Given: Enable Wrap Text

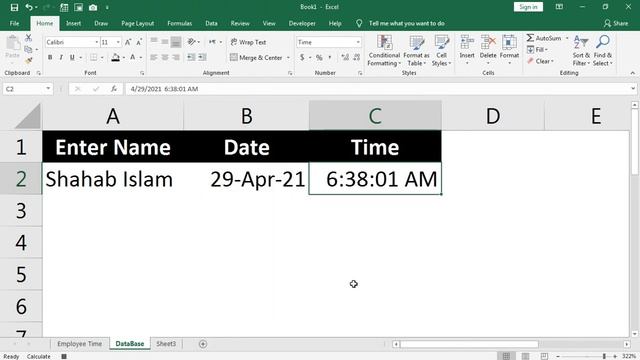Looking at the screenshot, I should (248, 42).
